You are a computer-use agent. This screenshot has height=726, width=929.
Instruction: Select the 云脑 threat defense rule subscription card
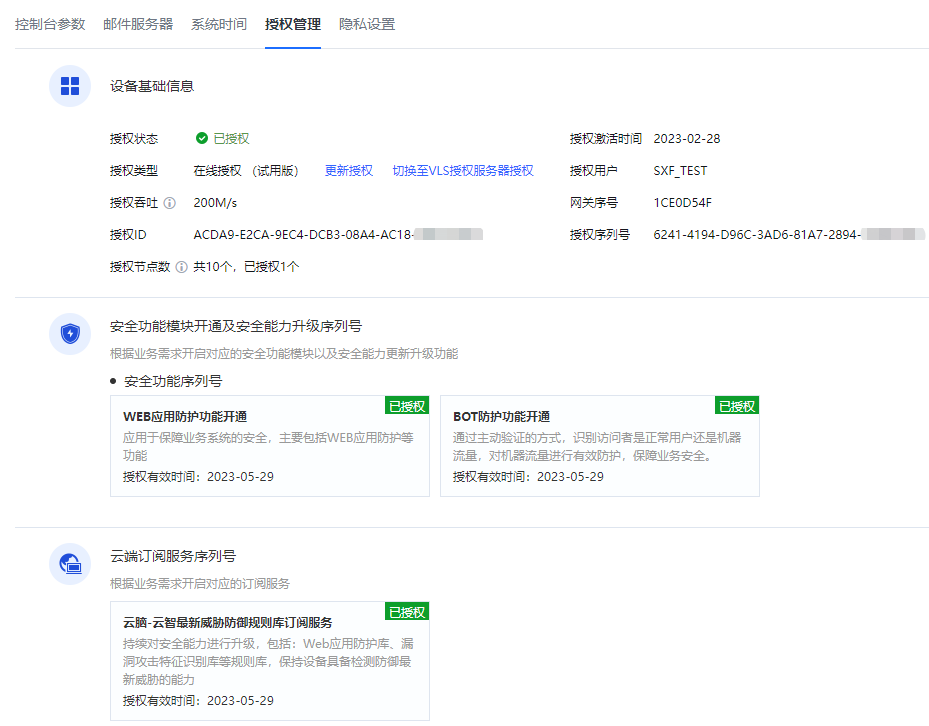point(269,661)
